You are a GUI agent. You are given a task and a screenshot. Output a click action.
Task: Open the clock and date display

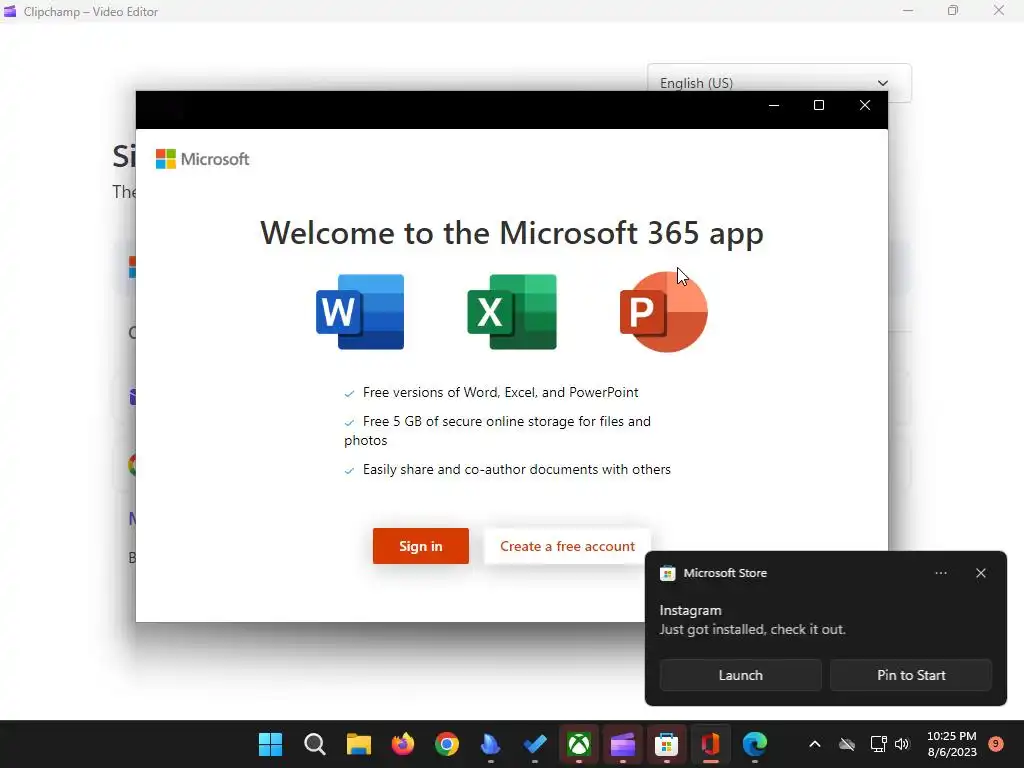(x=952, y=744)
